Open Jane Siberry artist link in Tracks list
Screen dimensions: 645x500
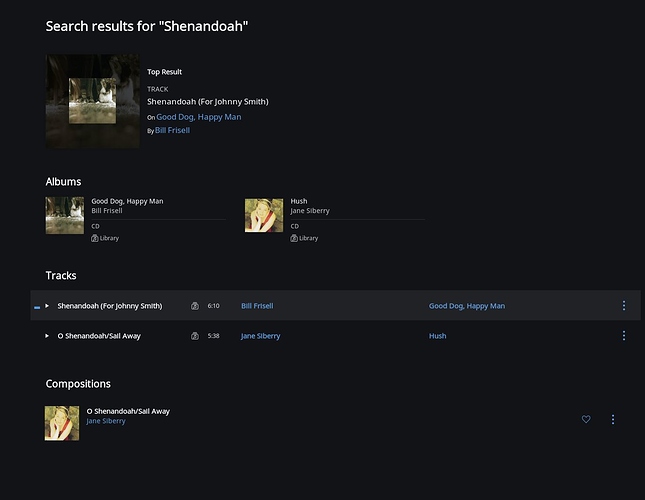[260, 336]
